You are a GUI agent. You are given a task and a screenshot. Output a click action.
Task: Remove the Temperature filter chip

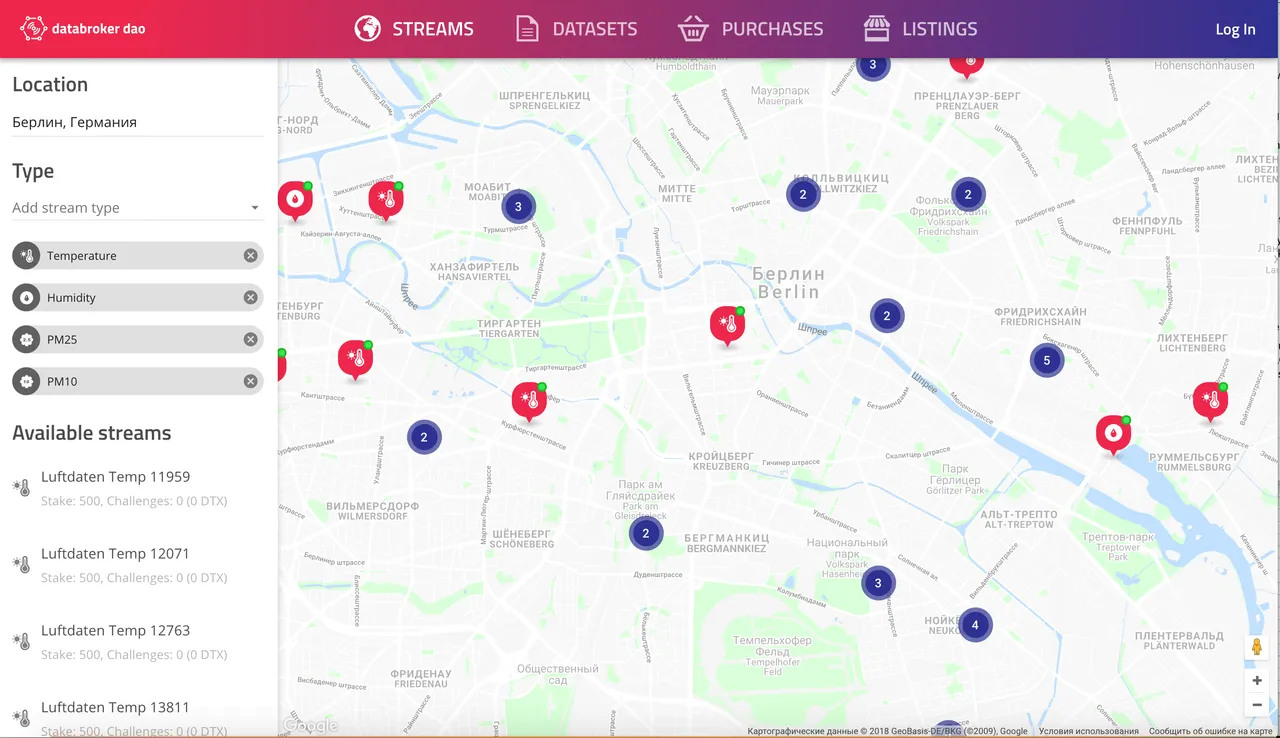click(x=251, y=256)
